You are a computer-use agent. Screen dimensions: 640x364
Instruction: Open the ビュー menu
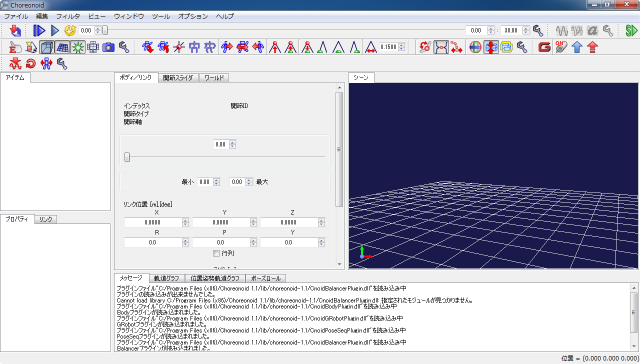97,16
